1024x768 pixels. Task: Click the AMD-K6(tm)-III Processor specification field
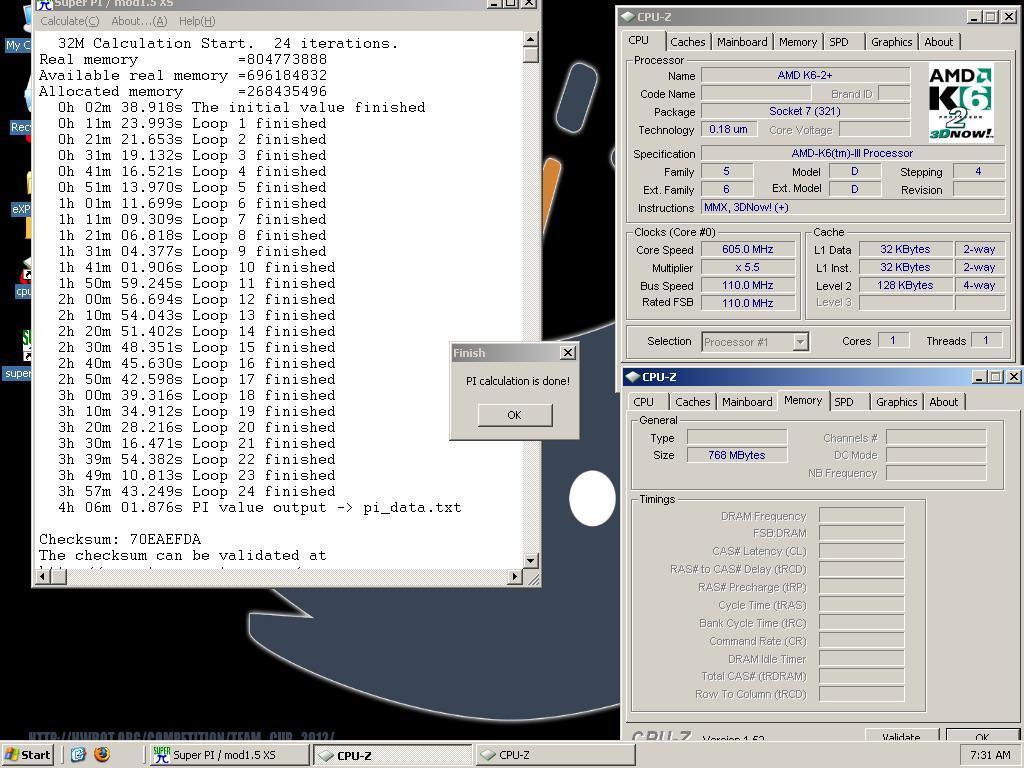(x=852, y=153)
